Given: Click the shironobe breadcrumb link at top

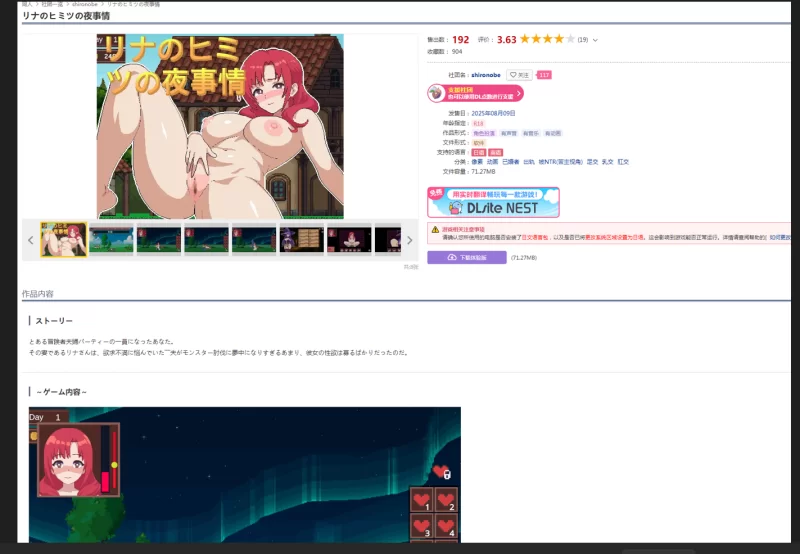Looking at the screenshot, I should point(85,4).
